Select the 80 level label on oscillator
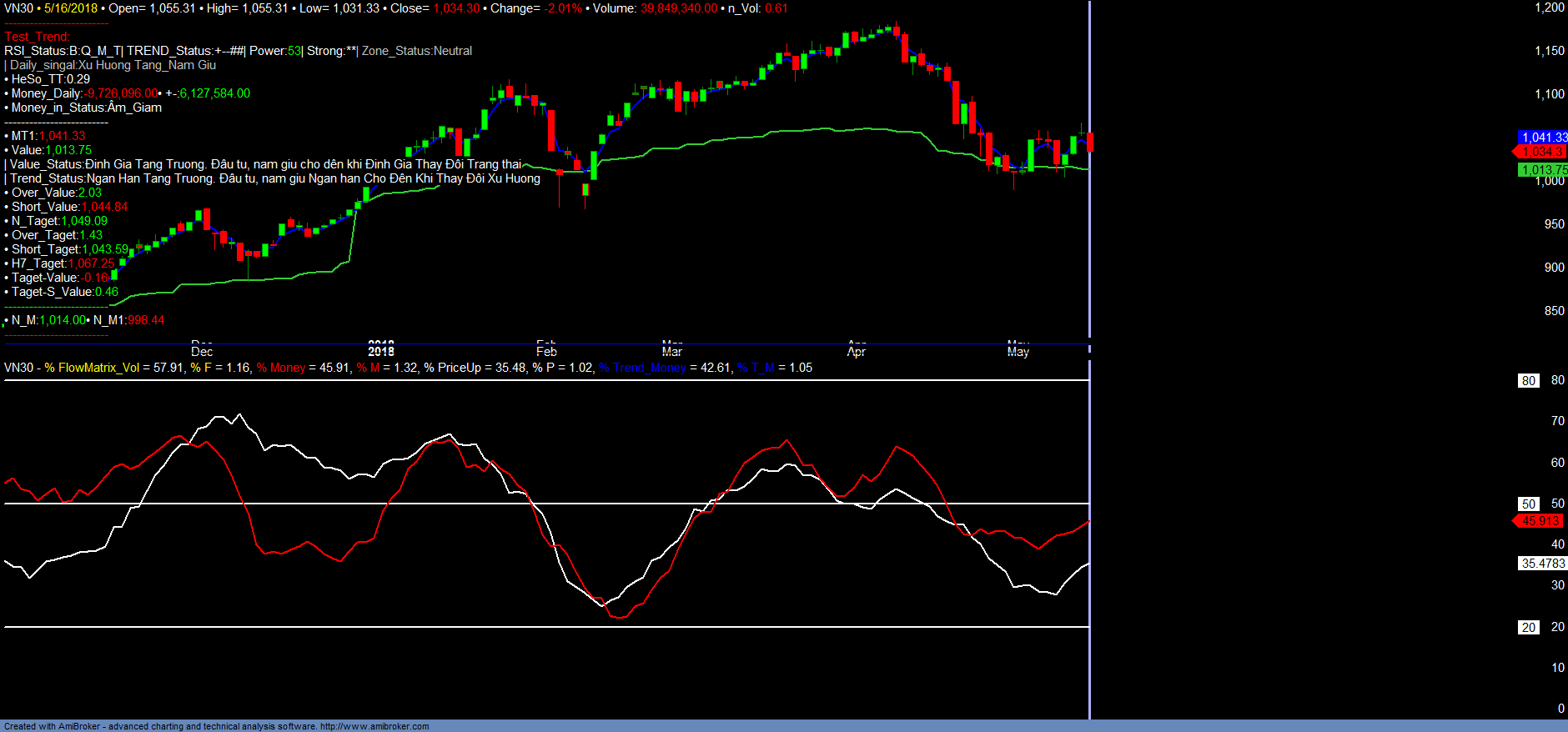 pyautogui.click(x=1528, y=381)
